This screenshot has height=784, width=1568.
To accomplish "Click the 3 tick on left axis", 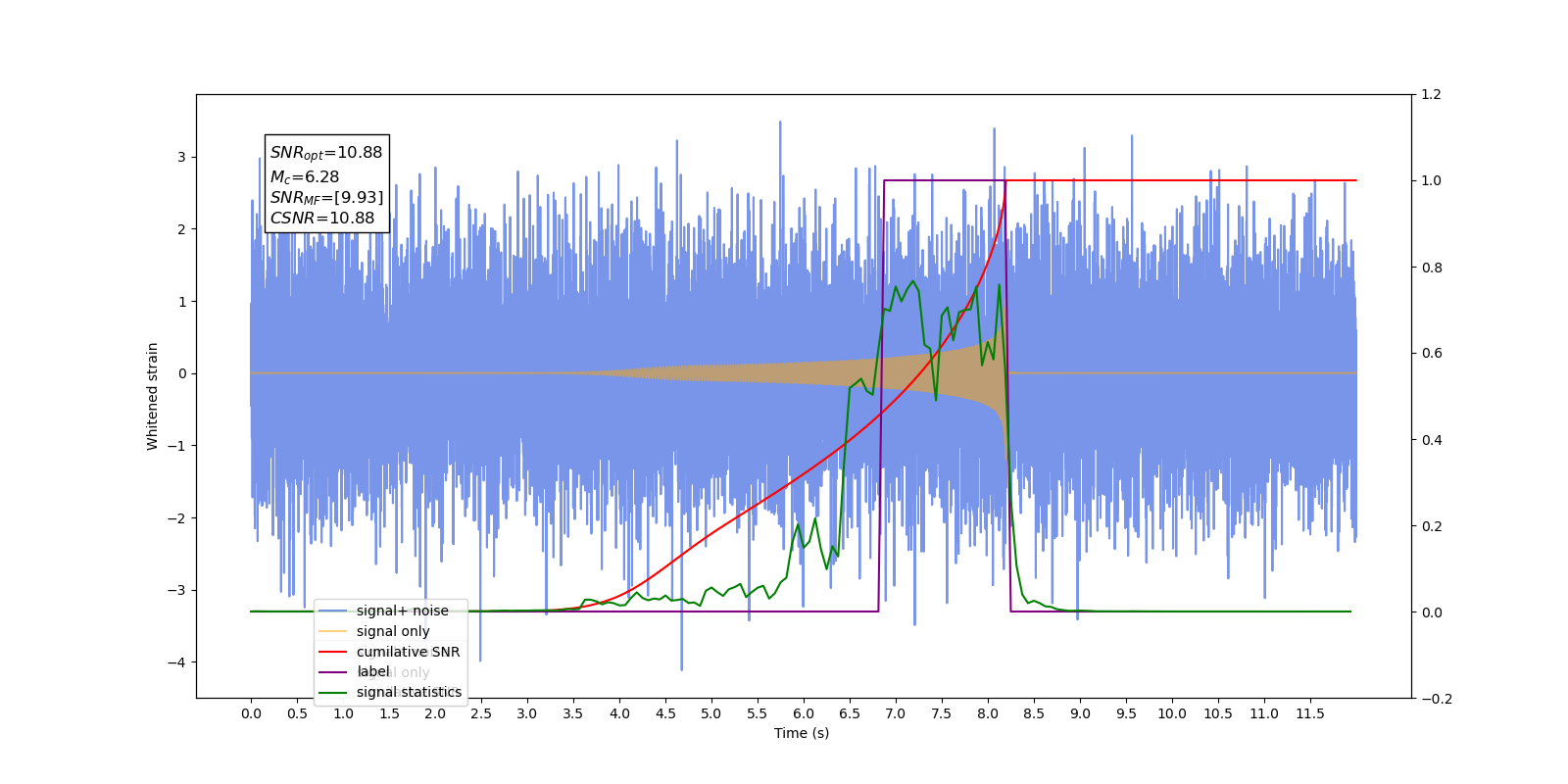I will click(181, 157).
